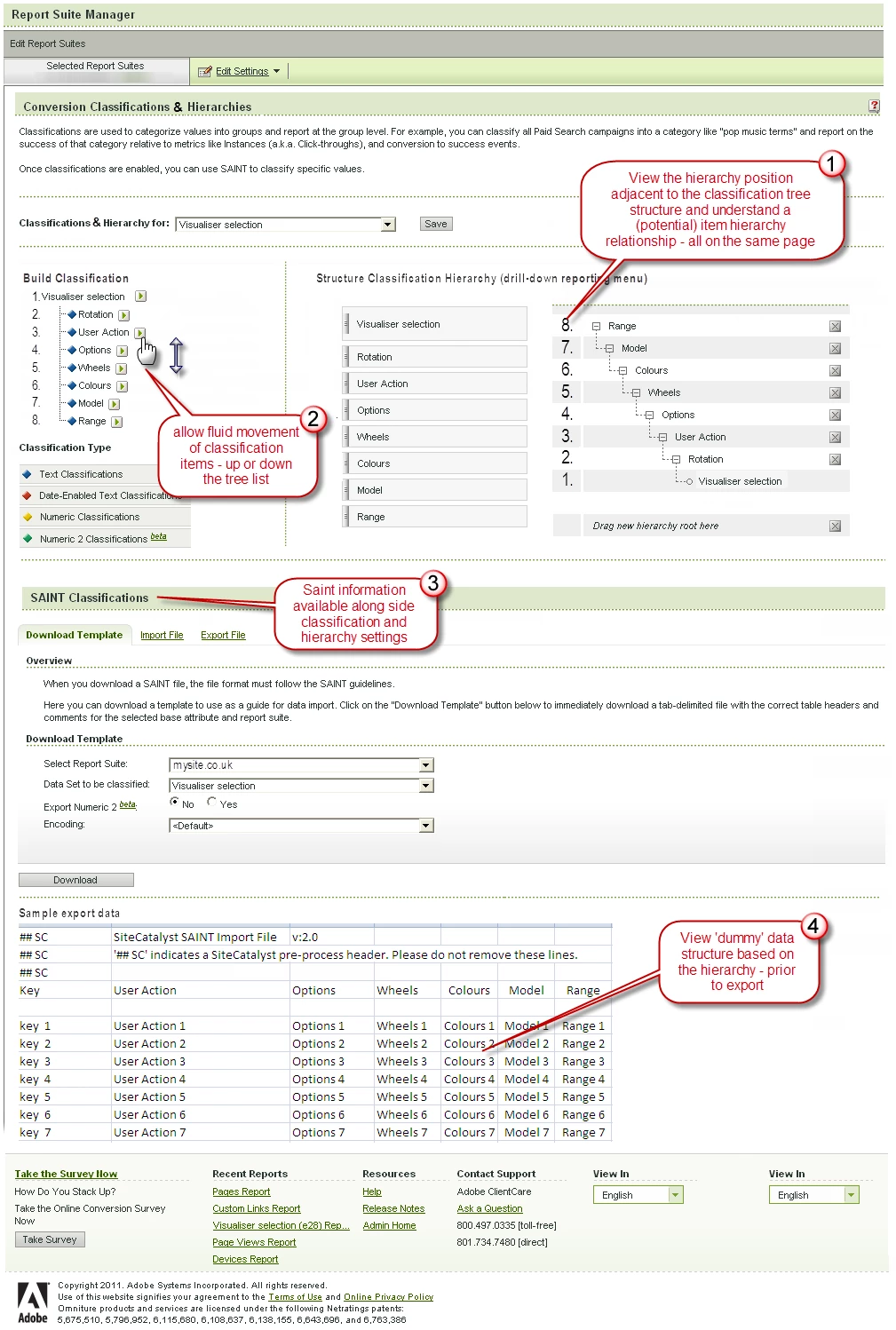The image size is (896, 1330).
Task: Remove Range from the hierarchy tree
Action: click(x=835, y=326)
